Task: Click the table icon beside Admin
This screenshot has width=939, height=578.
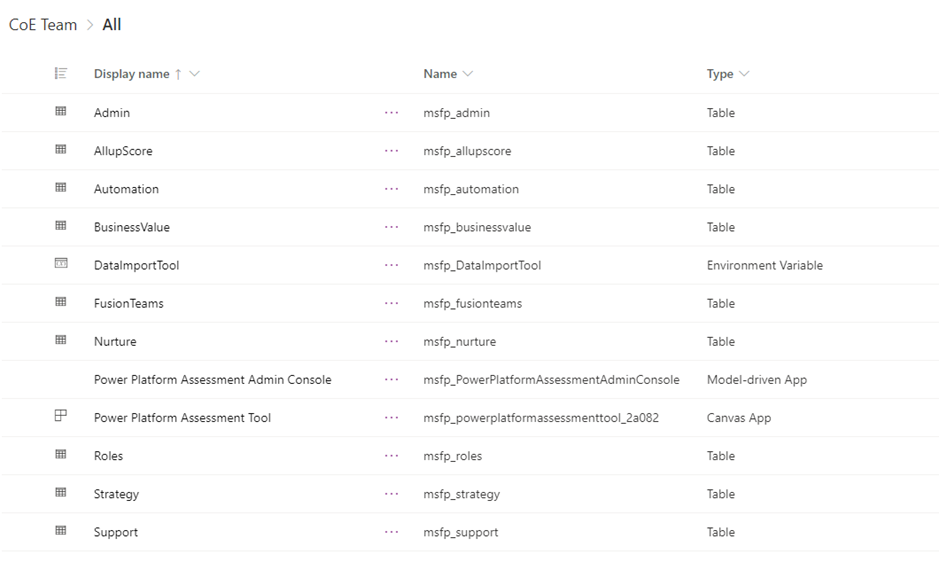Action: [60, 112]
